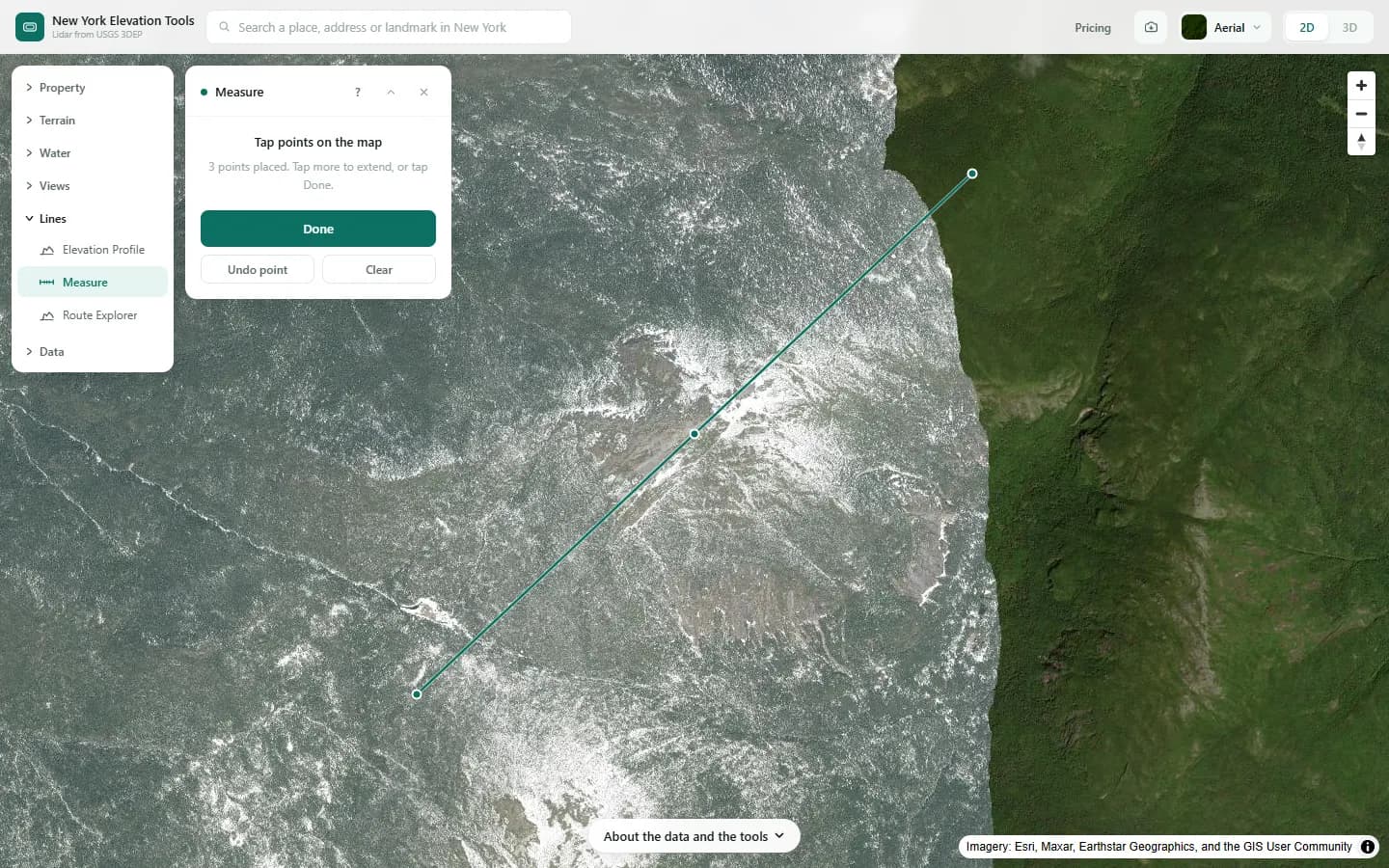Select the Measure tool in sidebar
The height and width of the screenshot is (868, 1389).
click(x=93, y=283)
